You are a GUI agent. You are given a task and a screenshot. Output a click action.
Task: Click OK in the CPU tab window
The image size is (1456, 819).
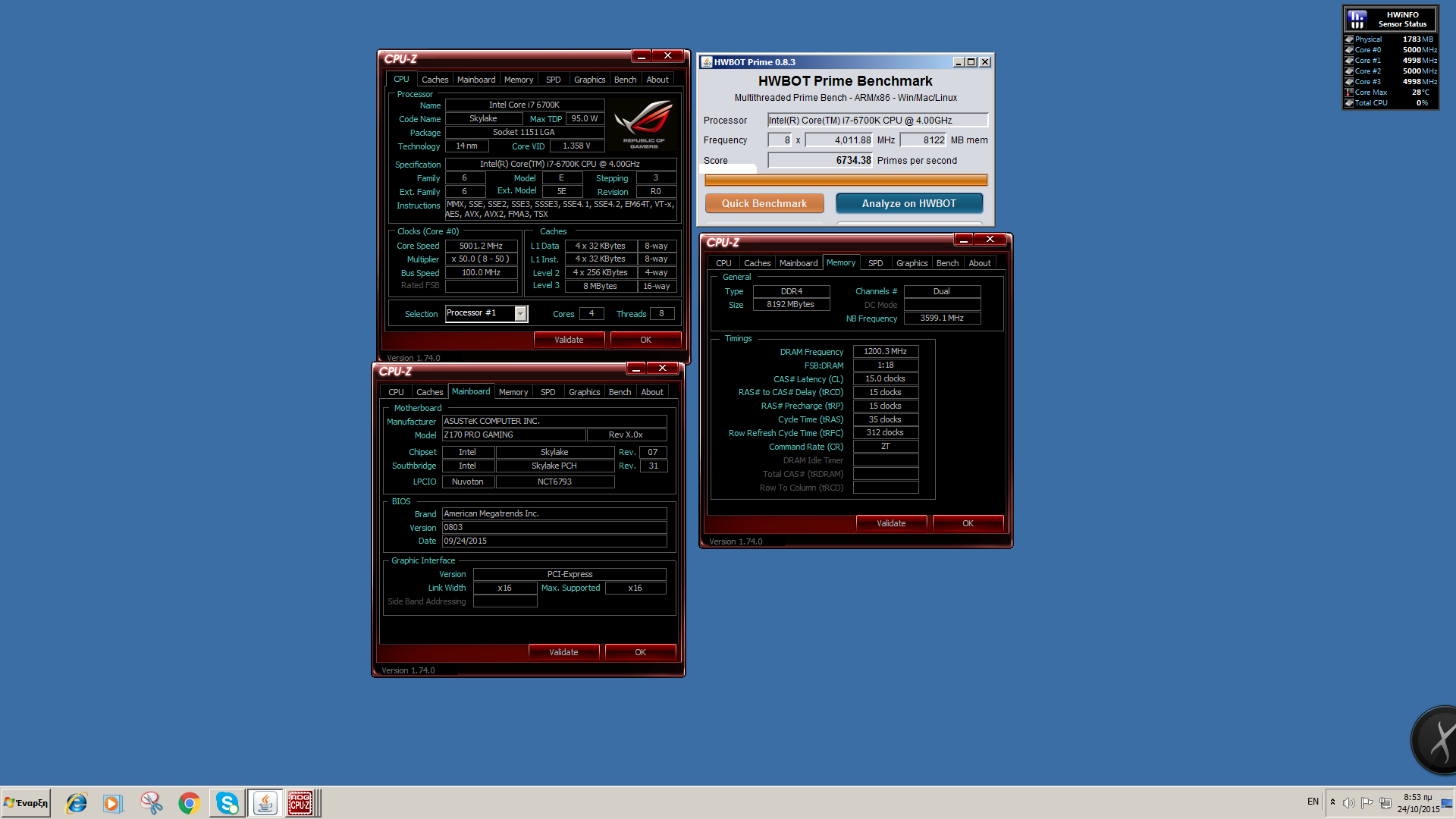tap(645, 340)
